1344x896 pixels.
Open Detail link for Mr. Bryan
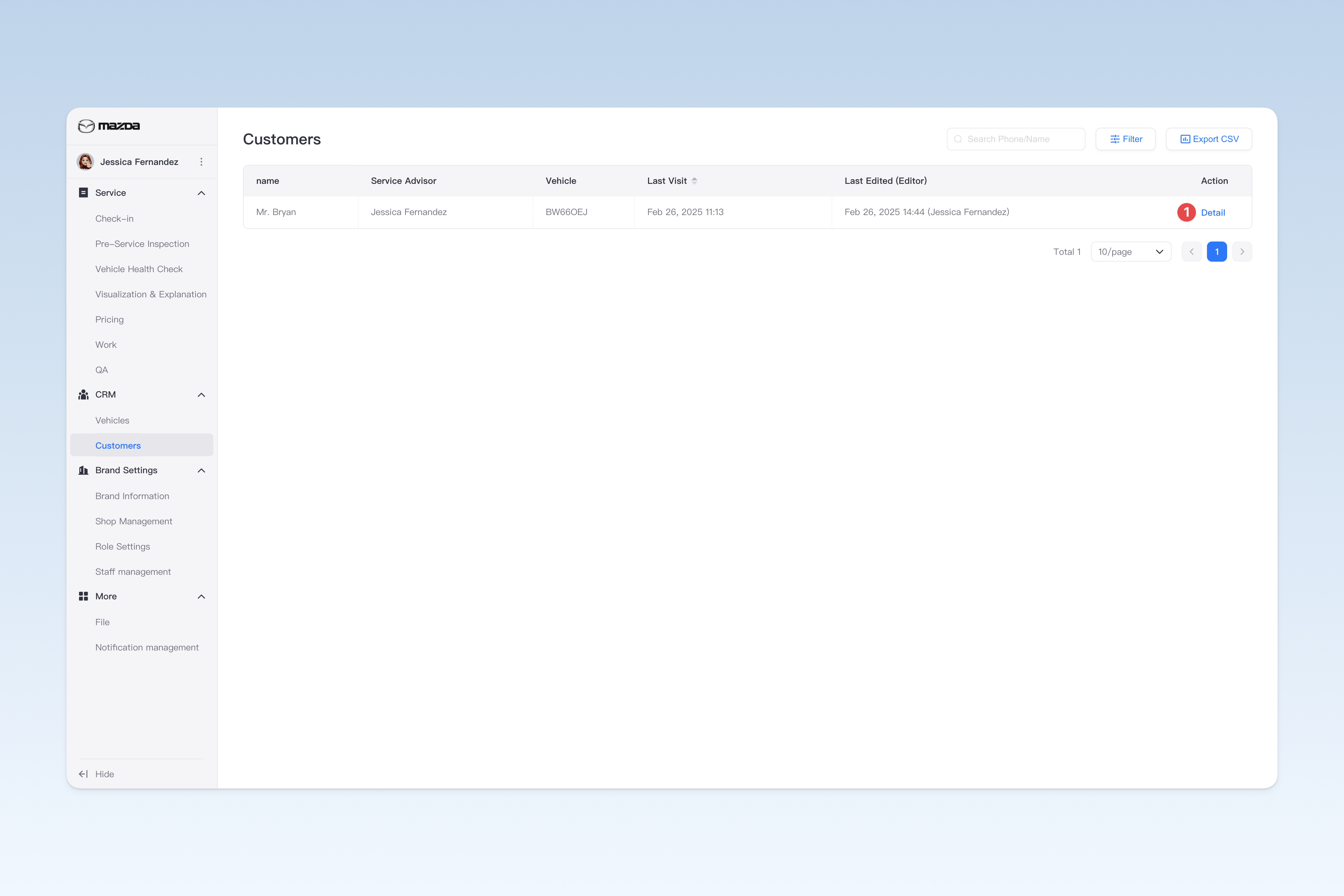tap(1213, 213)
